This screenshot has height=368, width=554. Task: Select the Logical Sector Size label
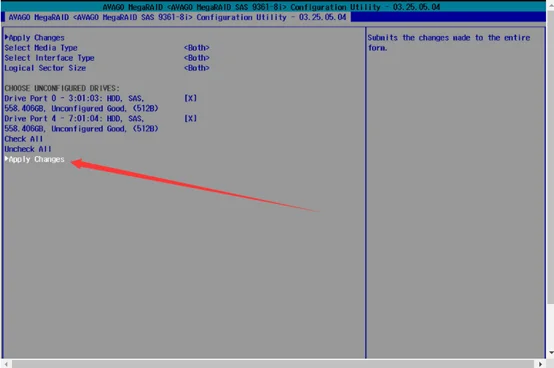[45, 68]
